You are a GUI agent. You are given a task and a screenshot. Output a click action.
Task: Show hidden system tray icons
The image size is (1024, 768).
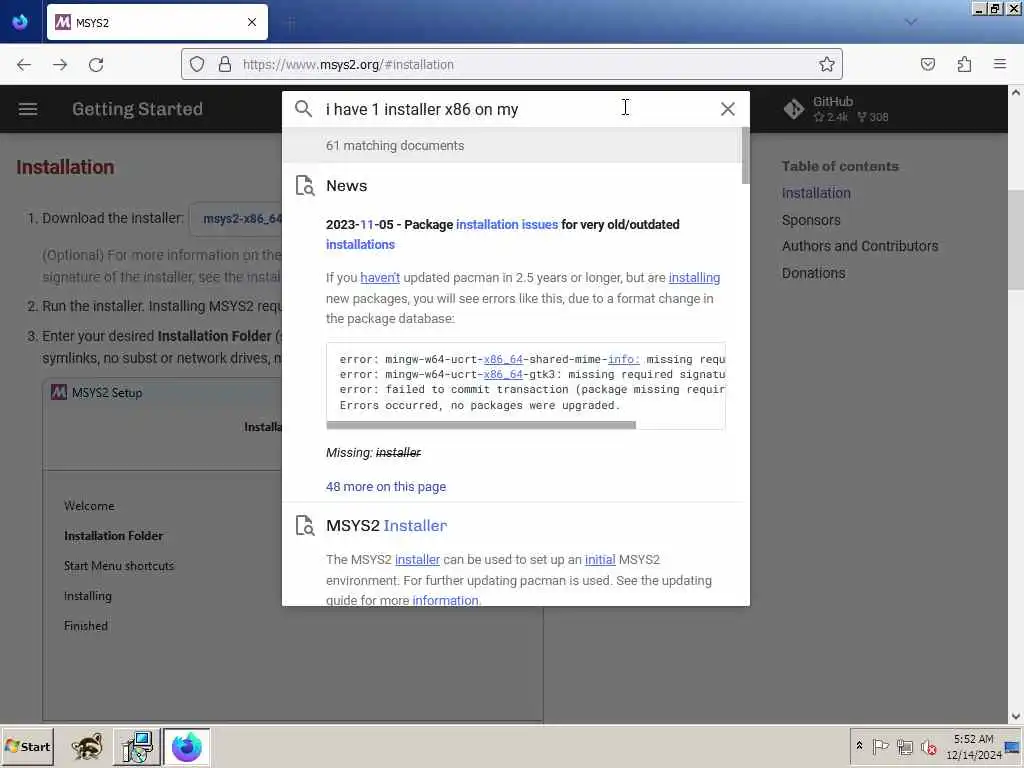[x=859, y=746]
